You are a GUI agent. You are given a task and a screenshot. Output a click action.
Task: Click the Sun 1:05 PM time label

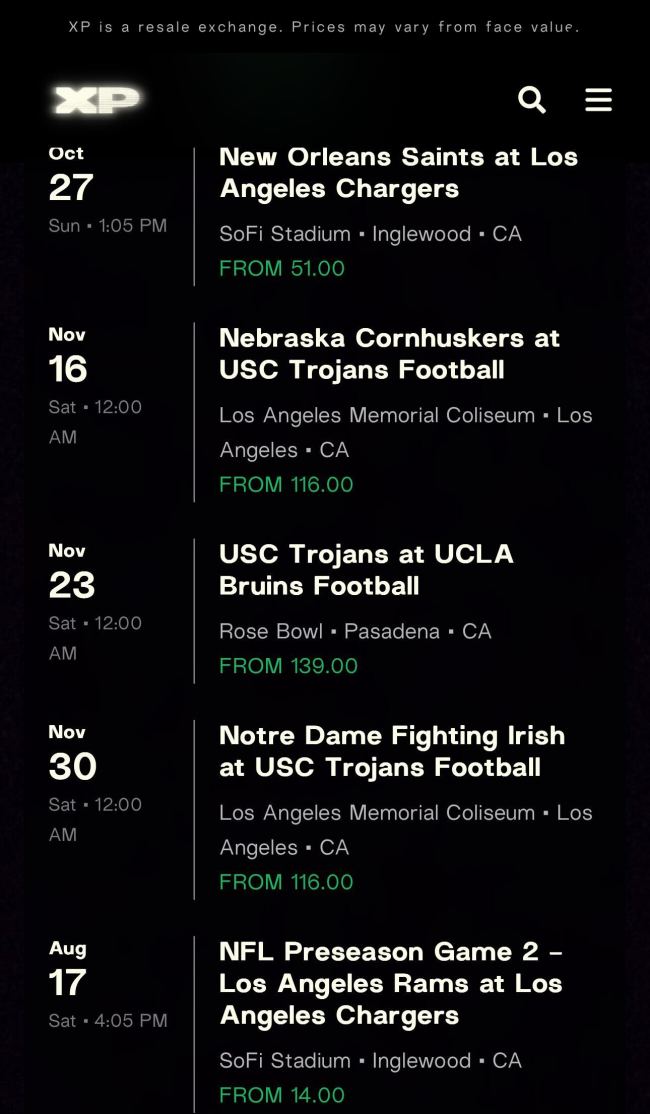[x=107, y=226]
